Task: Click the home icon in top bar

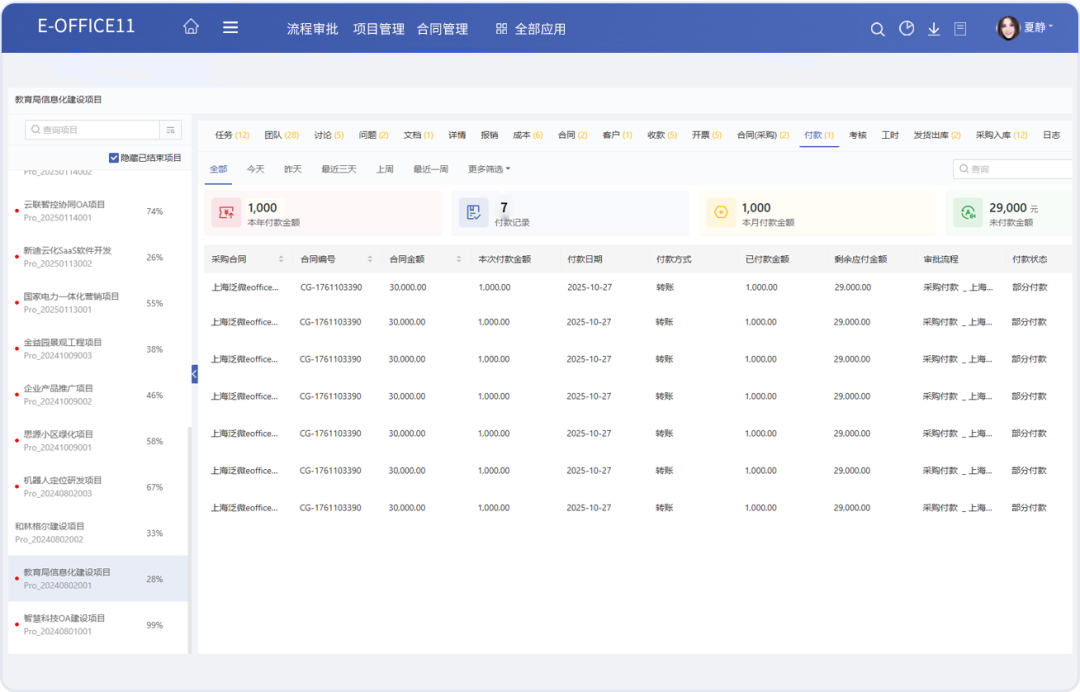Action: pyautogui.click(x=191, y=28)
